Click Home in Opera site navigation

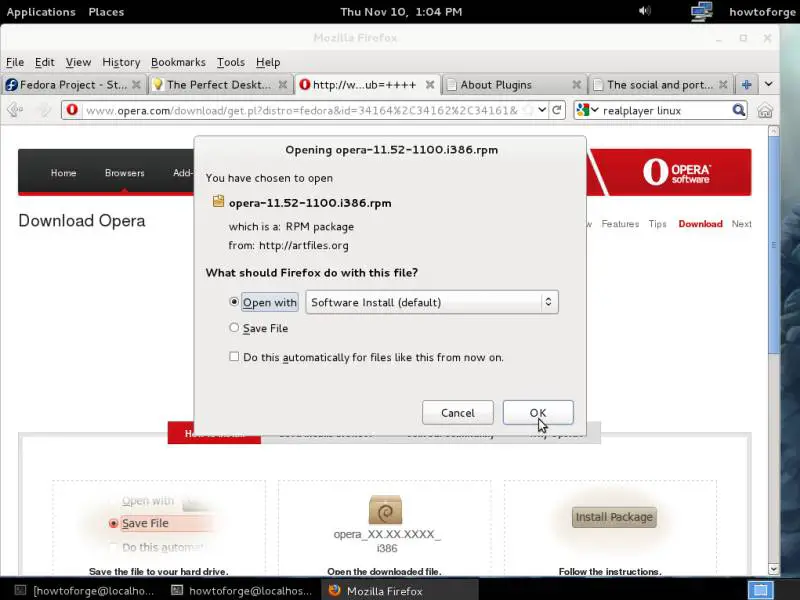(63, 172)
